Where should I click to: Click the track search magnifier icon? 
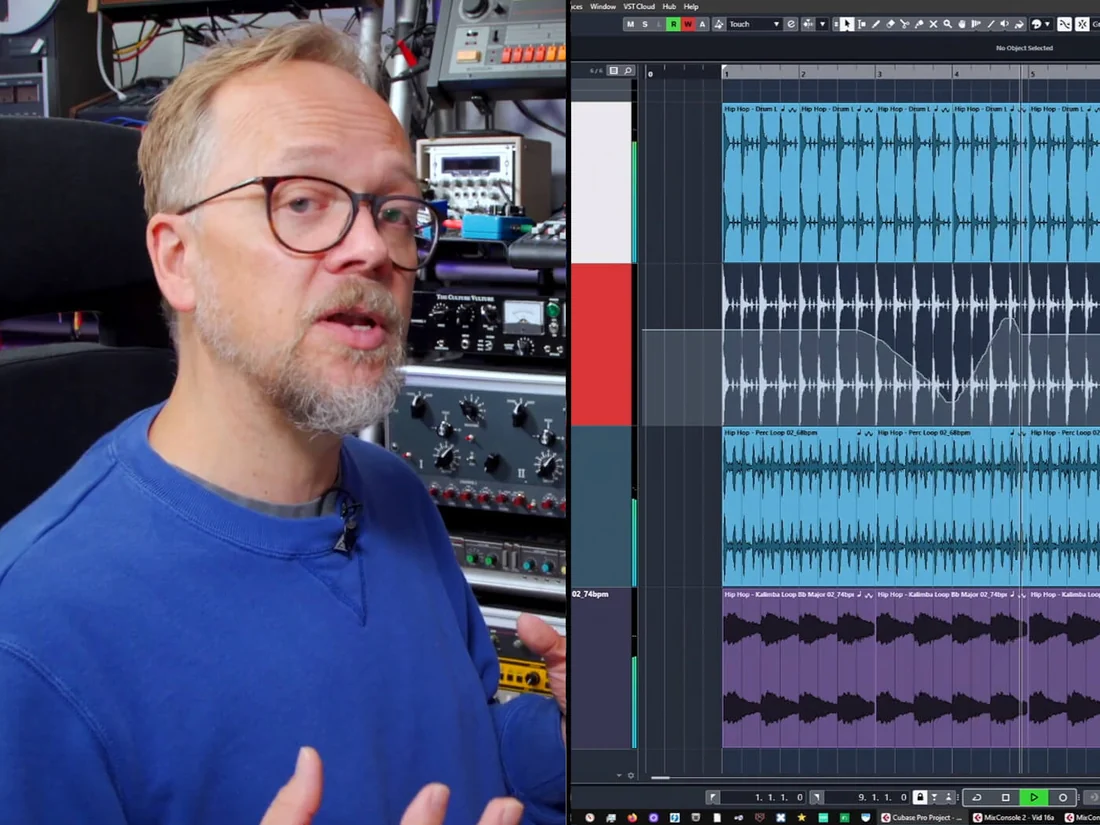[628, 71]
